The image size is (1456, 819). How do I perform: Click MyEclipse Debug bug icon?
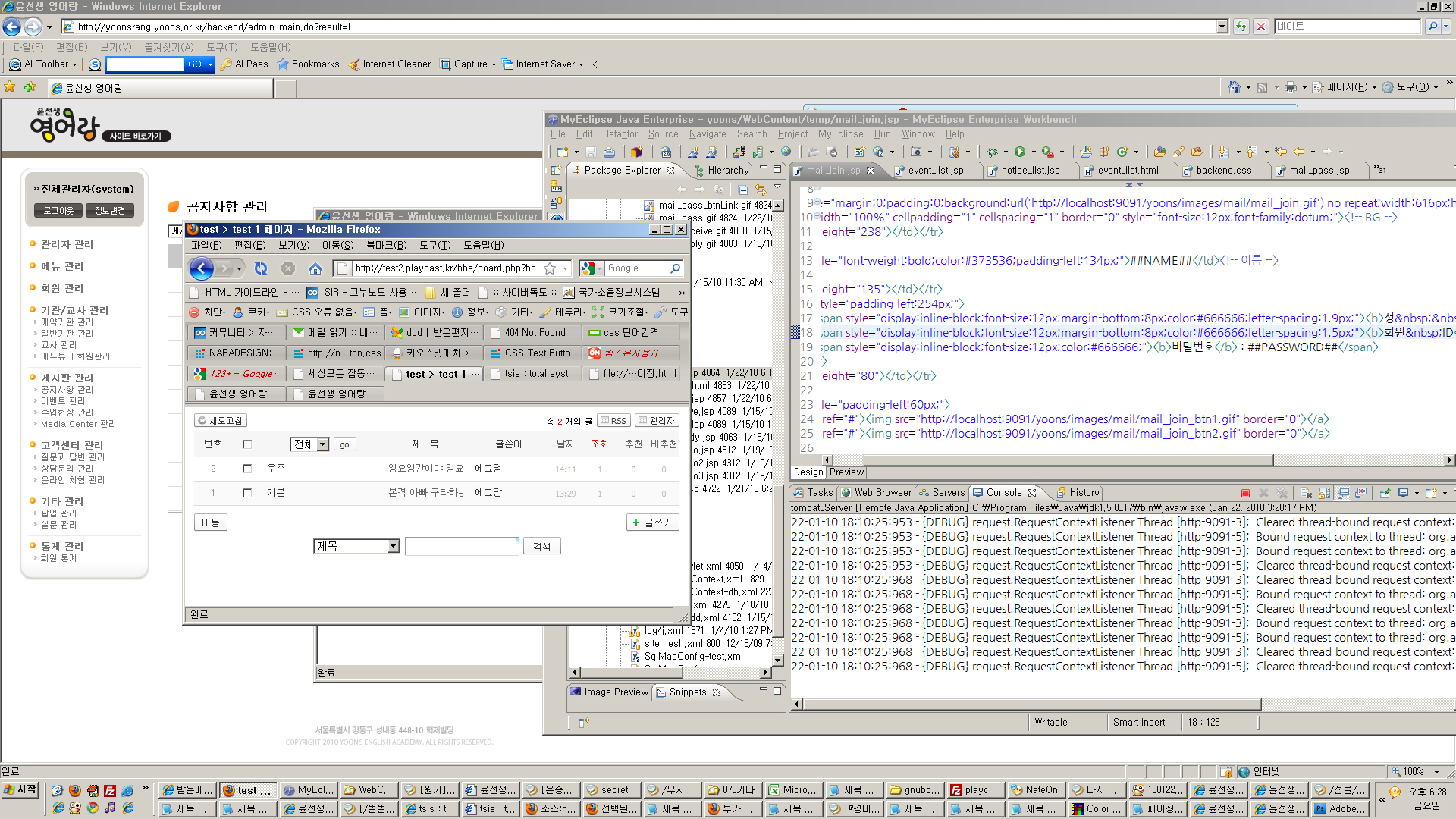(x=992, y=152)
